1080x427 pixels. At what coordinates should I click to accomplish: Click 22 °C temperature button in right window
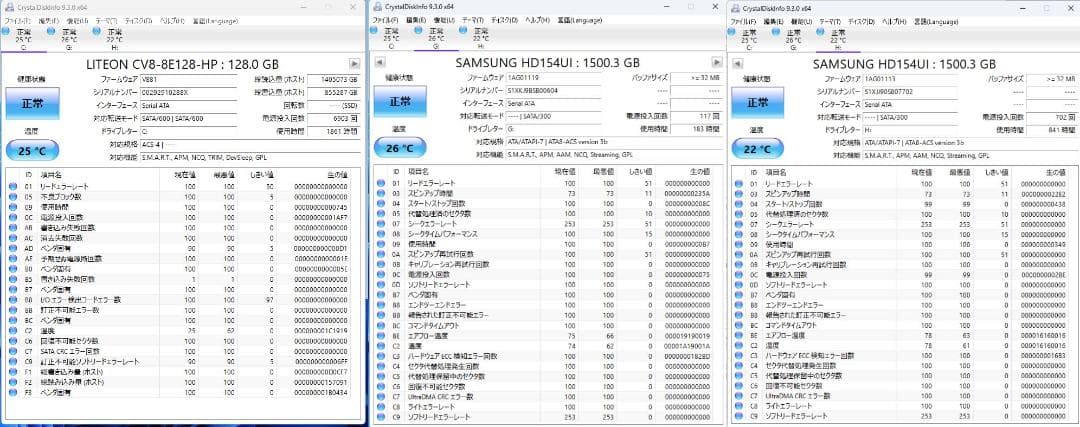(x=758, y=147)
